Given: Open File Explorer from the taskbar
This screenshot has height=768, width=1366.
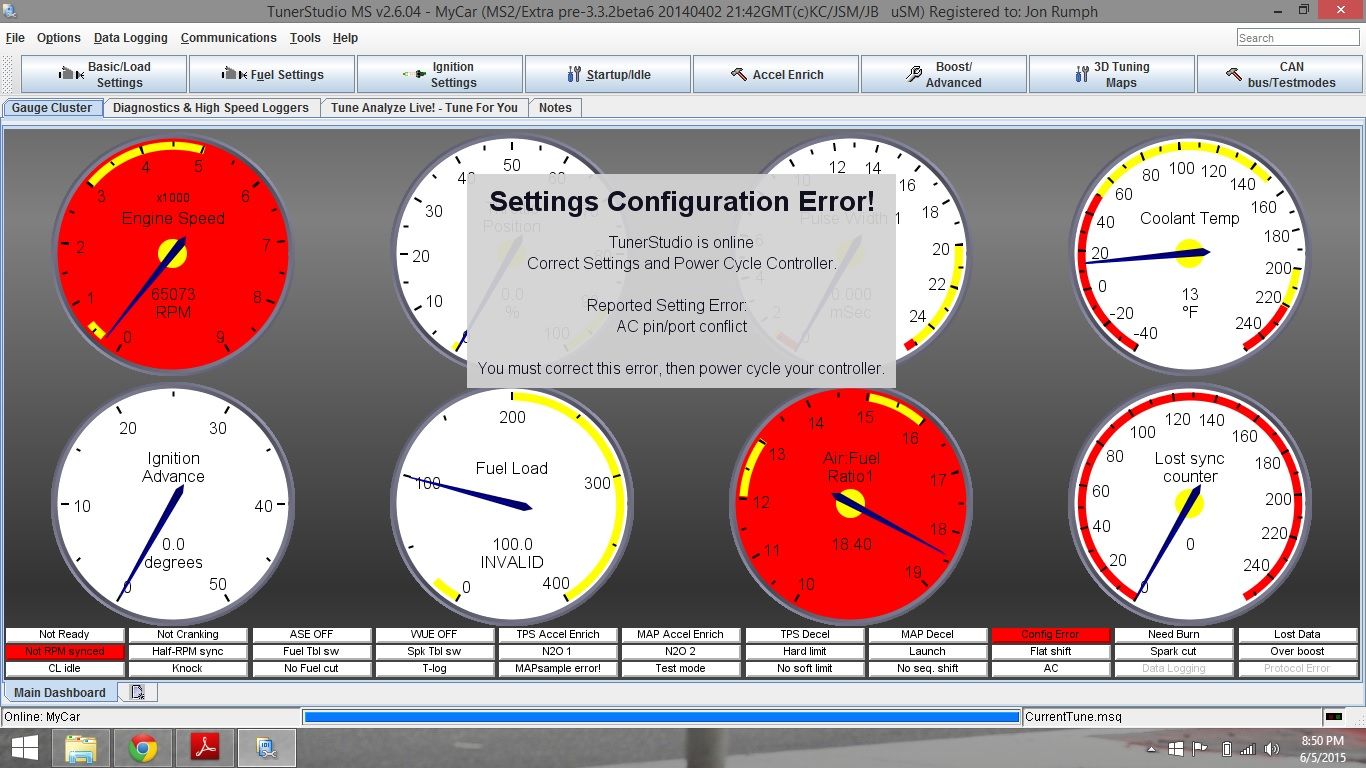Looking at the screenshot, I should (80, 748).
